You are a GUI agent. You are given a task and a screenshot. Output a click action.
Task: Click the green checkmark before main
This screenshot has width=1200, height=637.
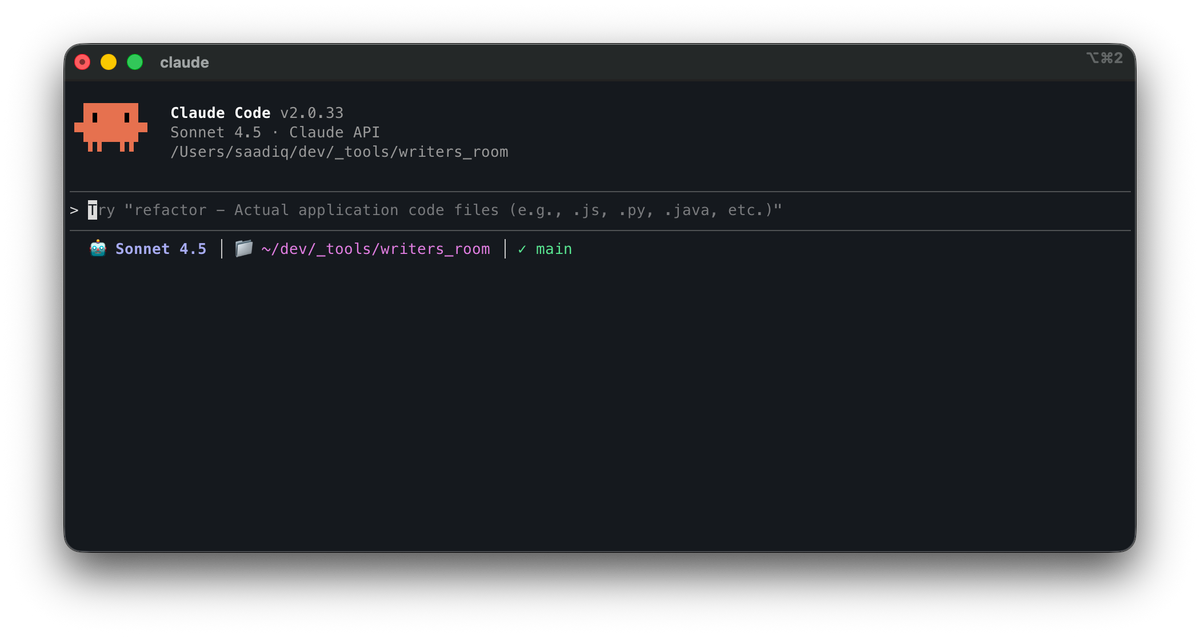click(x=522, y=249)
